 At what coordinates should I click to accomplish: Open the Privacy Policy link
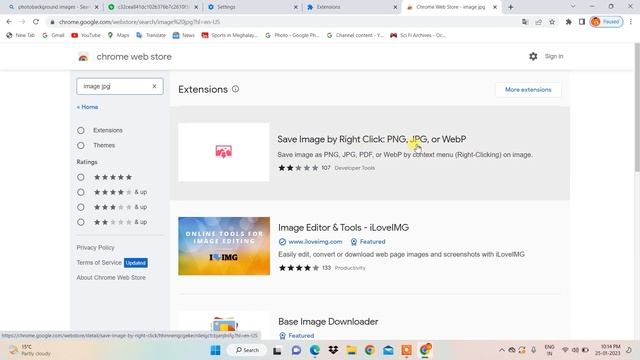pos(96,247)
